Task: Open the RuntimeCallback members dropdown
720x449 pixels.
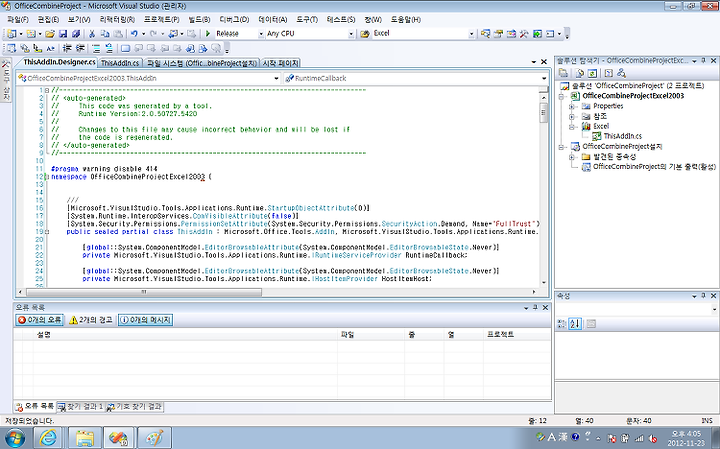Action: coord(544,79)
